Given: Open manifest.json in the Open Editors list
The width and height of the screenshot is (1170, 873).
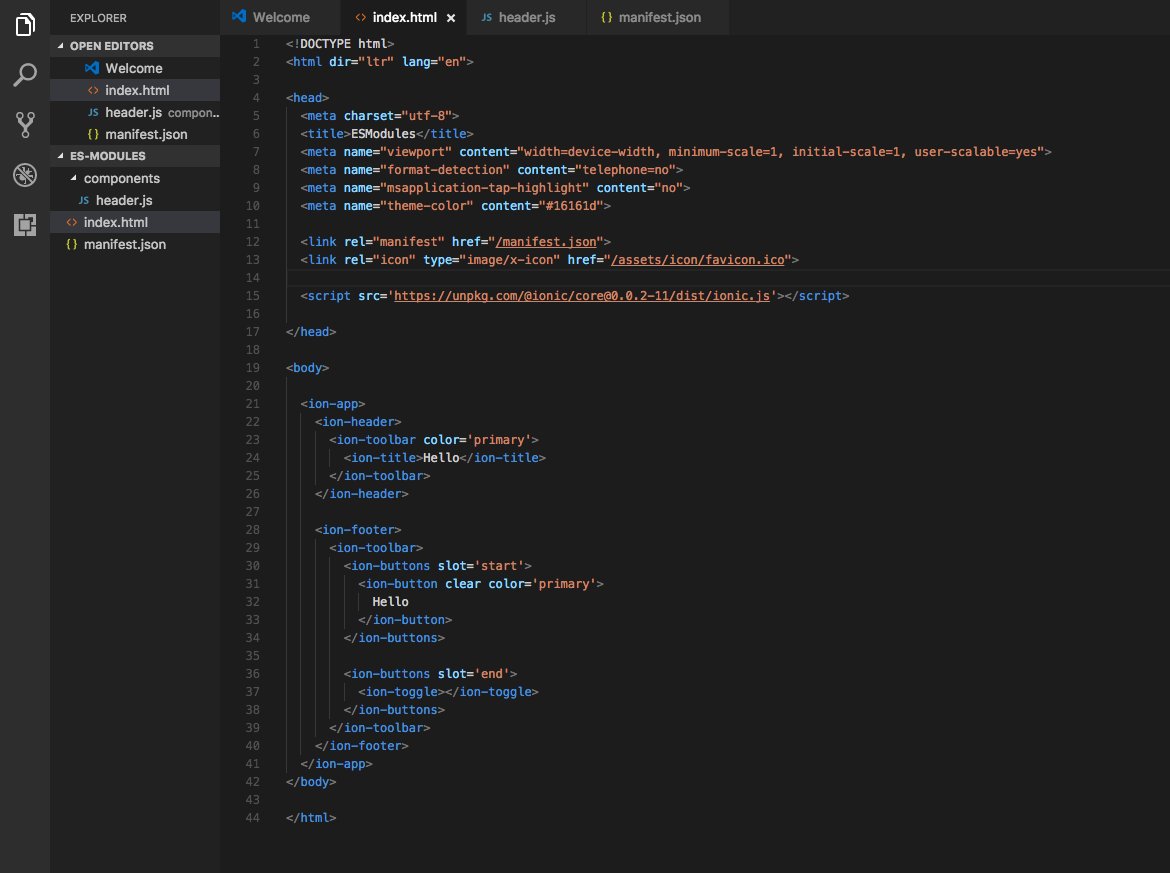Looking at the screenshot, I should (x=135, y=134).
